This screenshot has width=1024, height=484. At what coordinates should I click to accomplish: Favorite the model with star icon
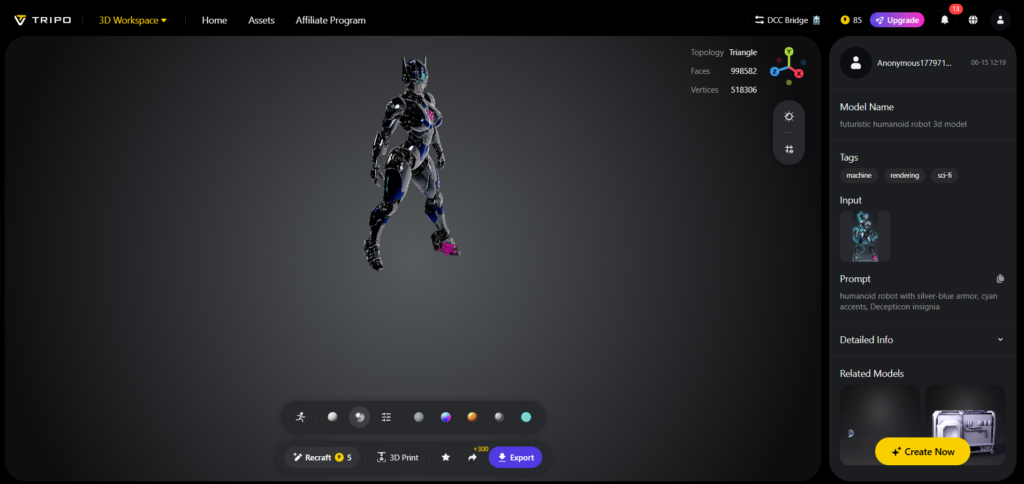[445, 457]
